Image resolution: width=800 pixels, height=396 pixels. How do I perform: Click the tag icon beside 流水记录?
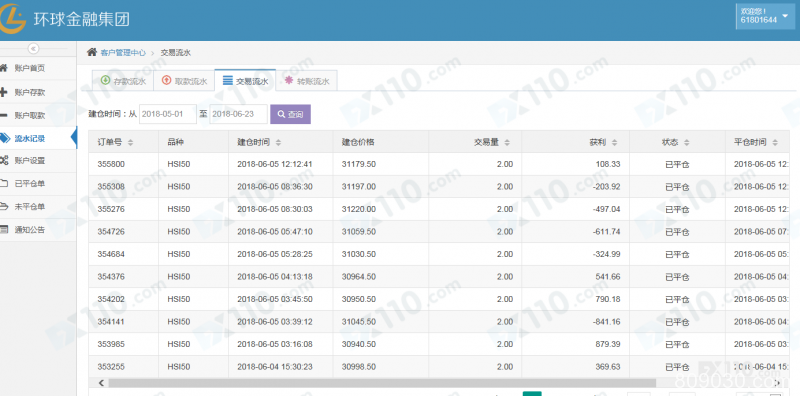[4, 138]
